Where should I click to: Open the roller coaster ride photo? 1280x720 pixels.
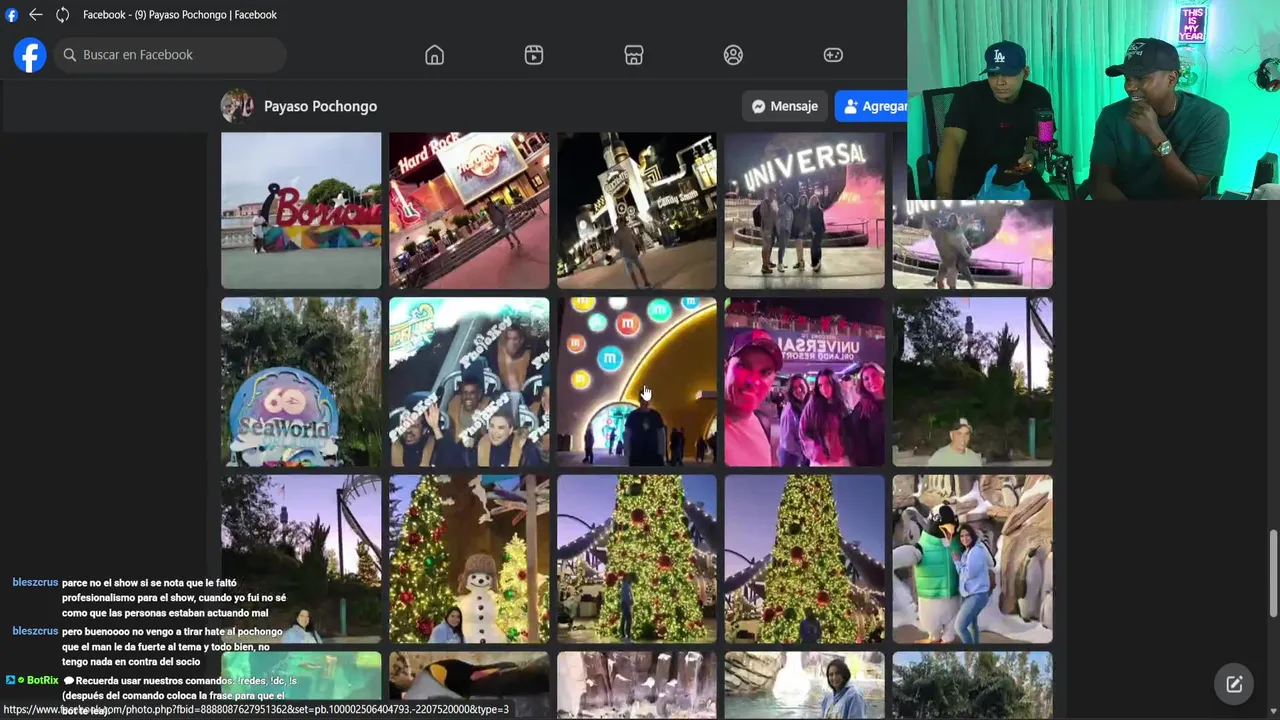(469, 382)
